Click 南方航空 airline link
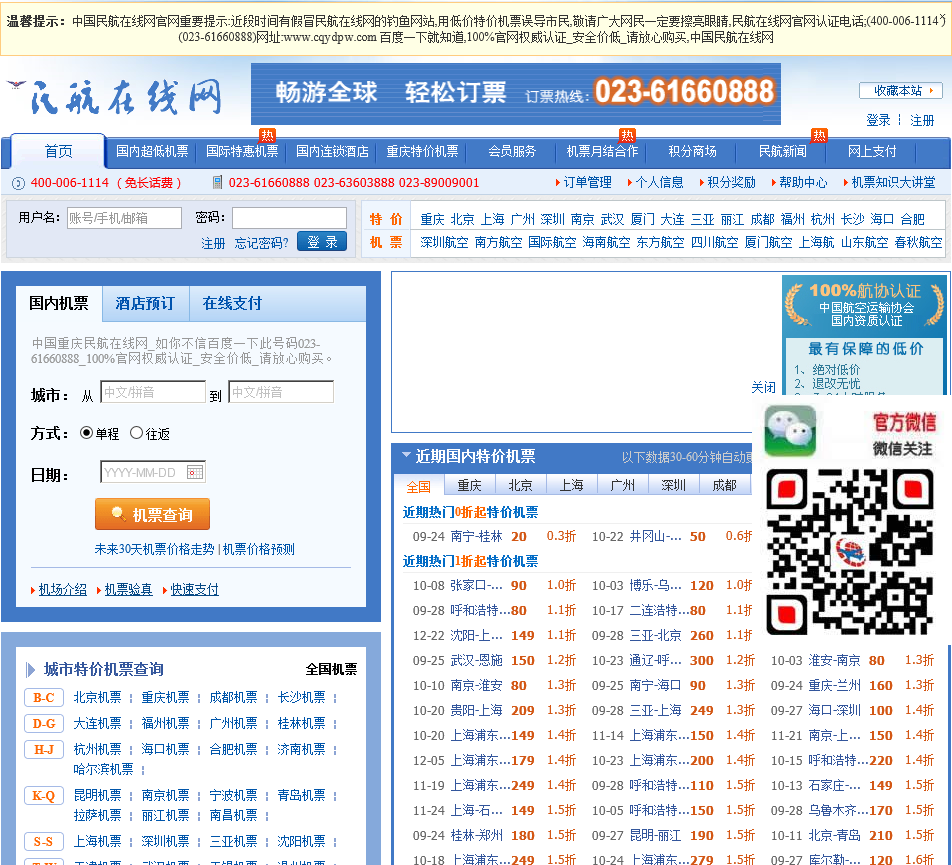952x865 pixels. coord(498,242)
